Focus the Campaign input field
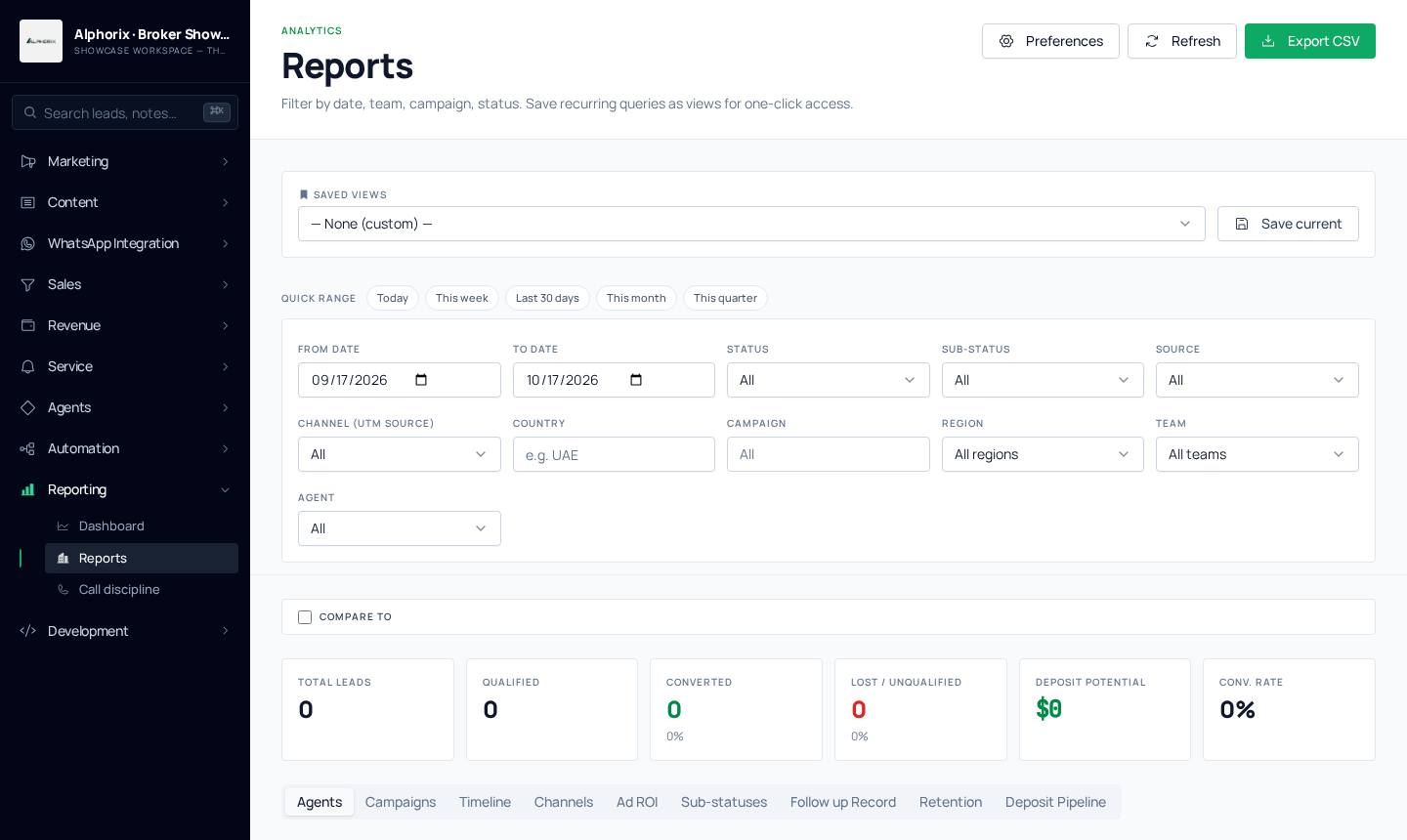This screenshot has height=840, width=1407. coord(829,454)
